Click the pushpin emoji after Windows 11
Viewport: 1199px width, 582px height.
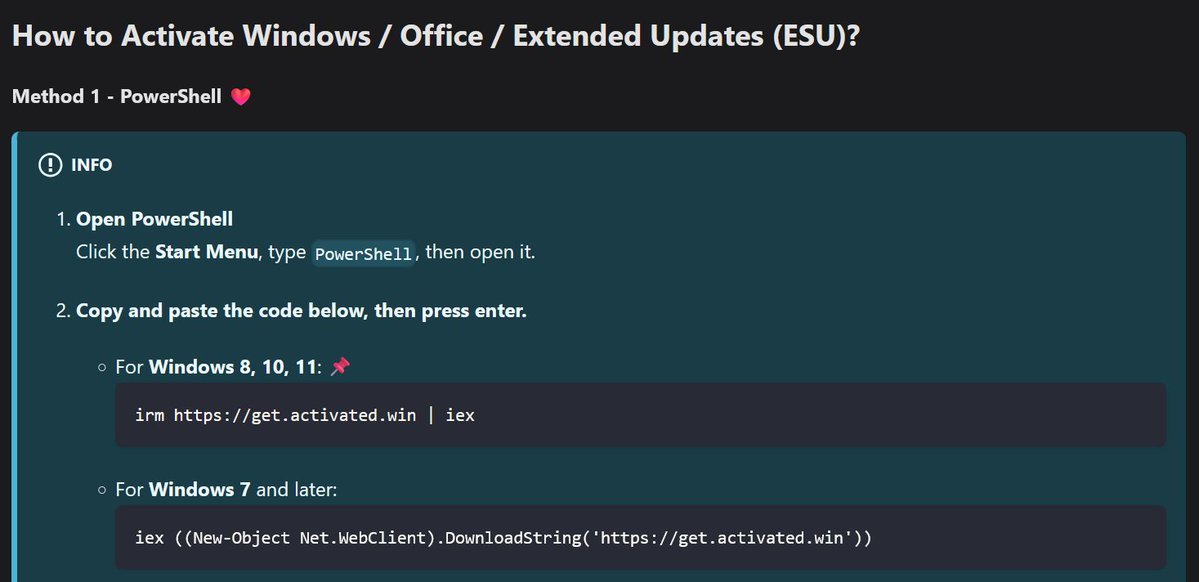(340, 367)
